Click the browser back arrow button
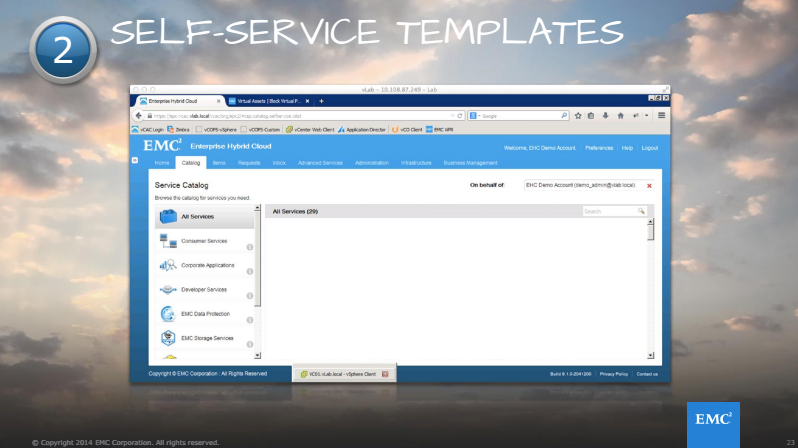 (138, 116)
